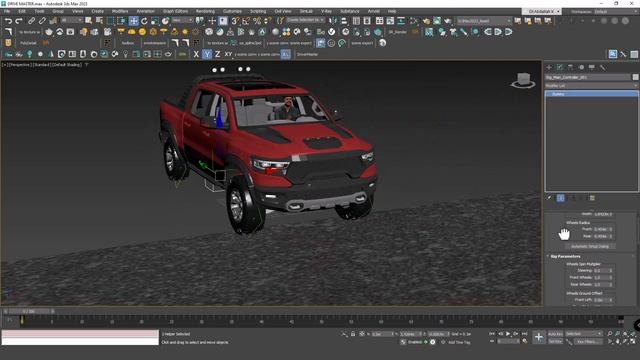Open the key filter Selected dropdown

coord(584,334)
